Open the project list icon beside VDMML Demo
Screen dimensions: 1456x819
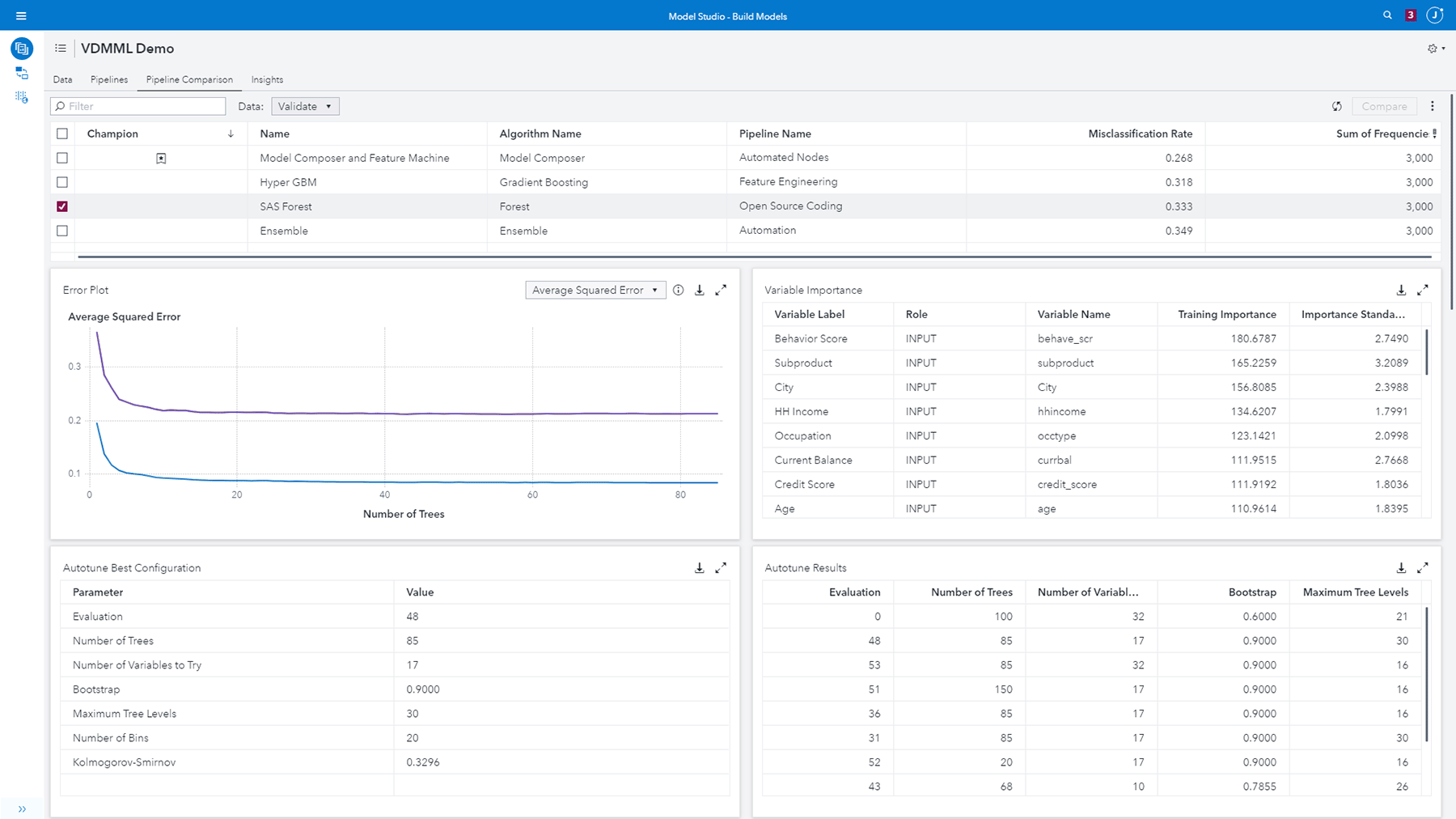click(x=61, y=49)
